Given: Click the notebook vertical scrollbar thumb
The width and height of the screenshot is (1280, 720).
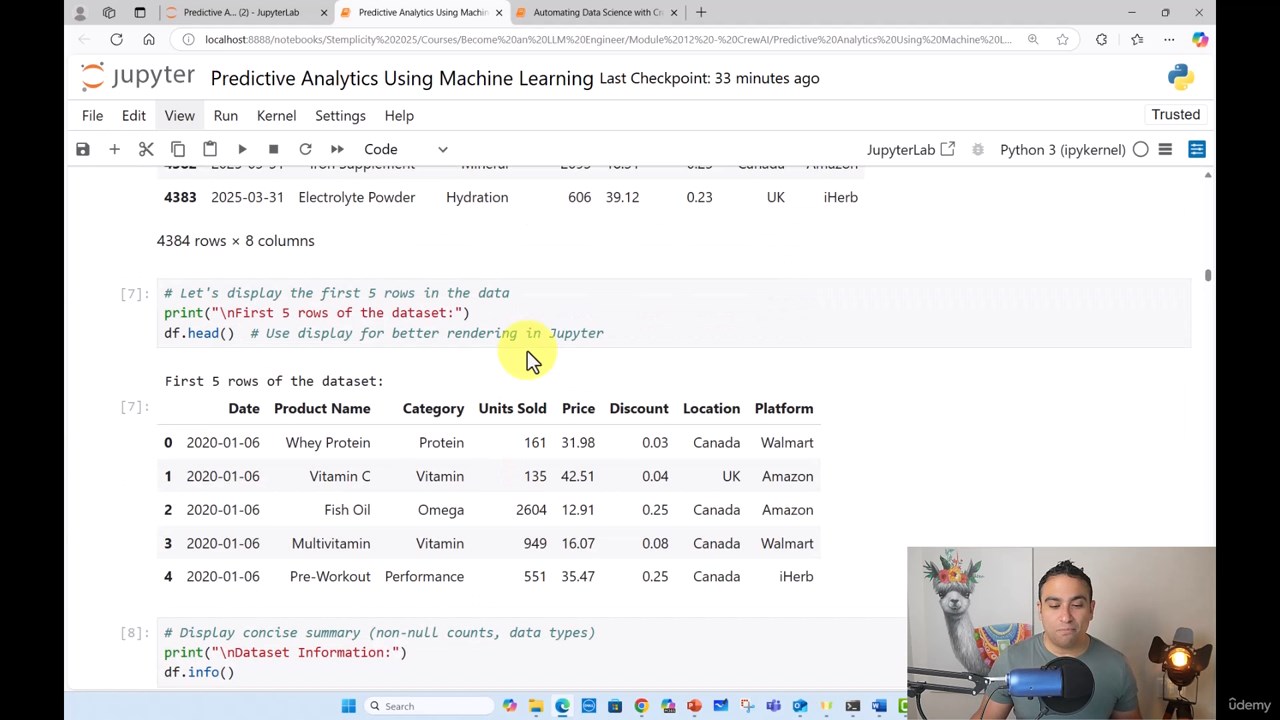Looking at the screenshot, I should [x=1208, y=275].
